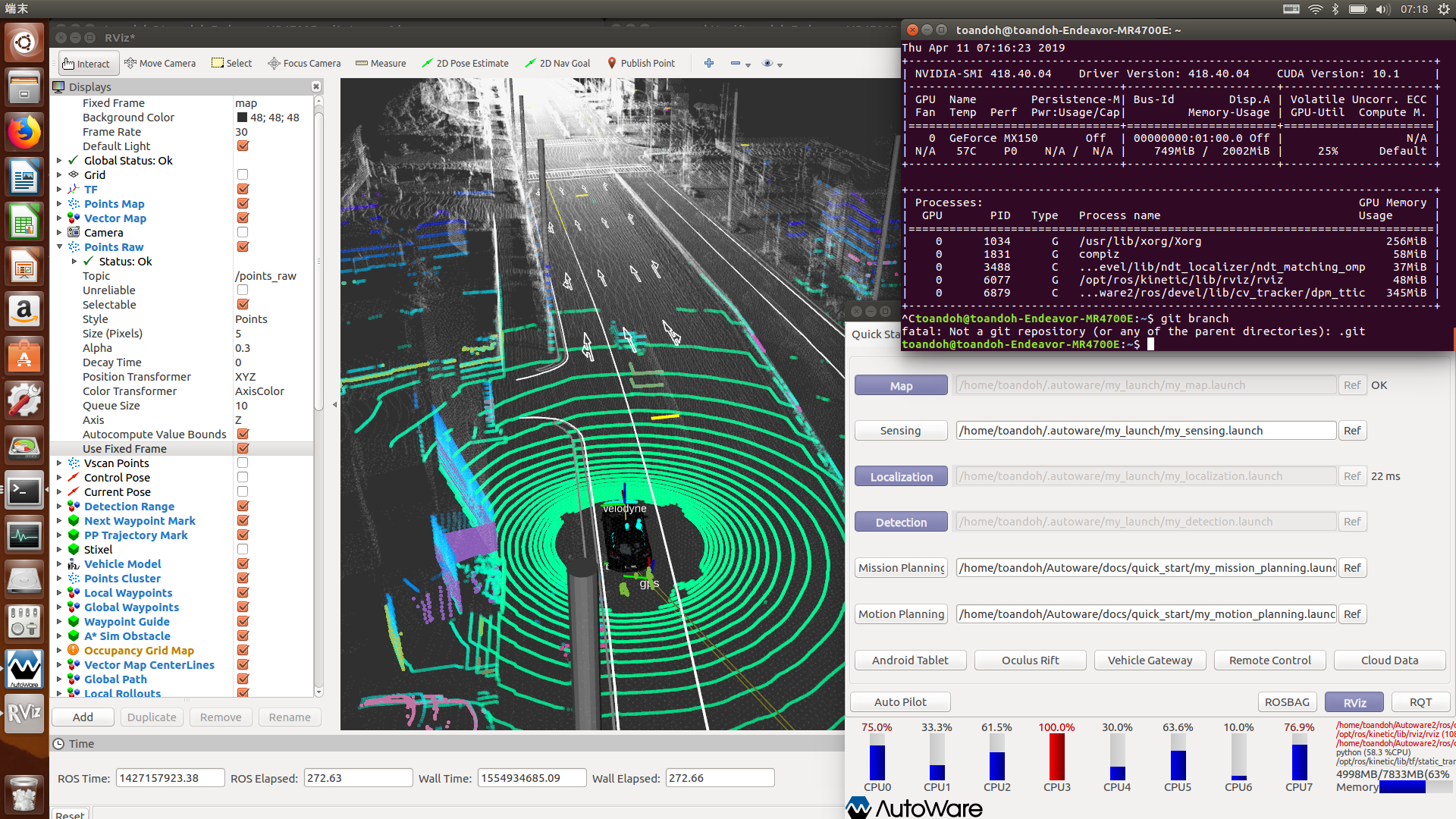Click the Sensing launch file path field
1456x819 pixels.
tap(1145, 431)
